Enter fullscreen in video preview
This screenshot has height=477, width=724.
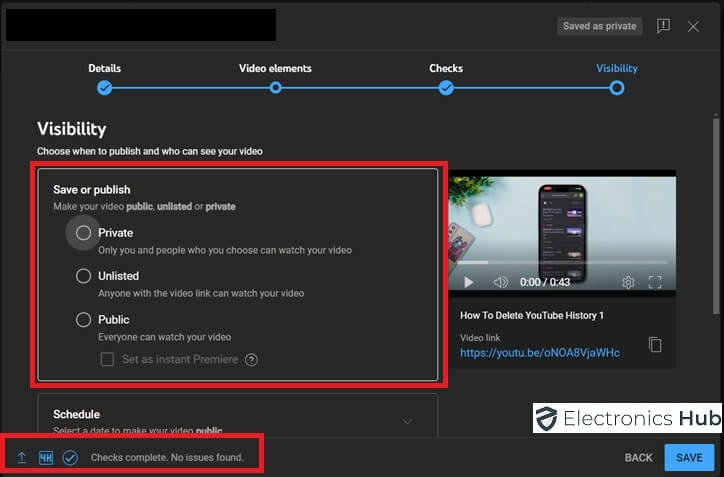click(656, 282)
